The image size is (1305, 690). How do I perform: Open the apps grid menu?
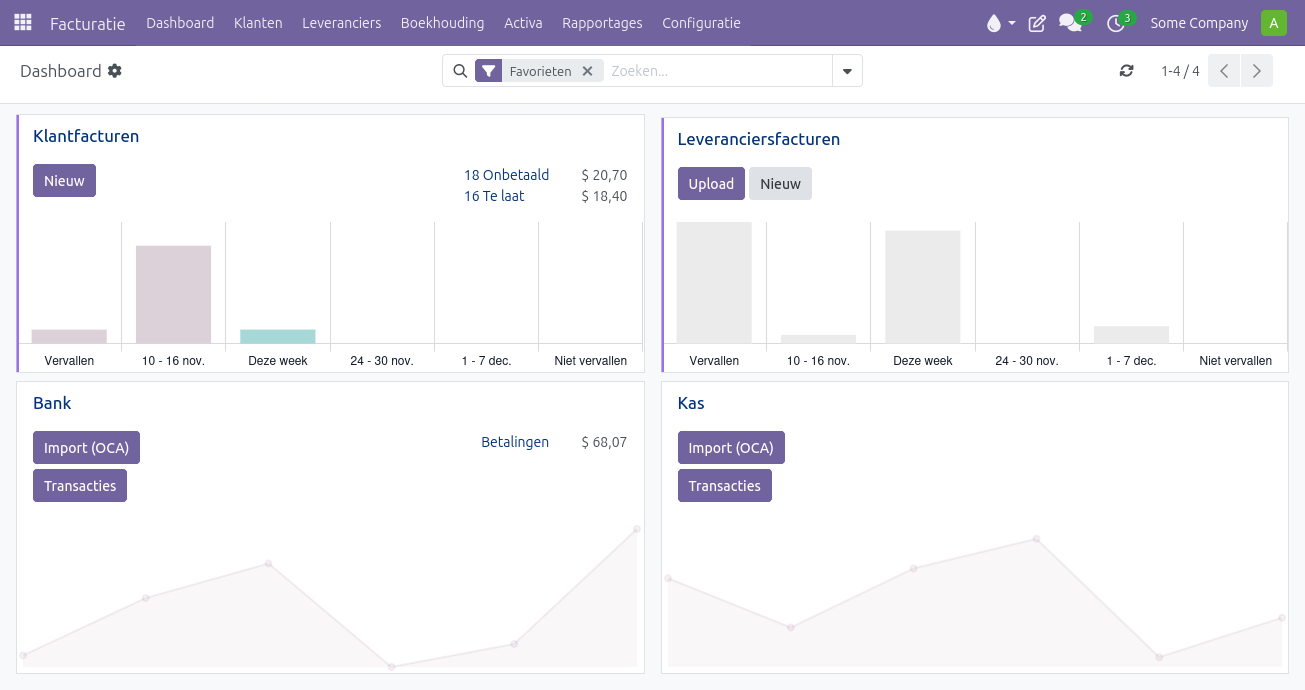(x=22, y=22)
